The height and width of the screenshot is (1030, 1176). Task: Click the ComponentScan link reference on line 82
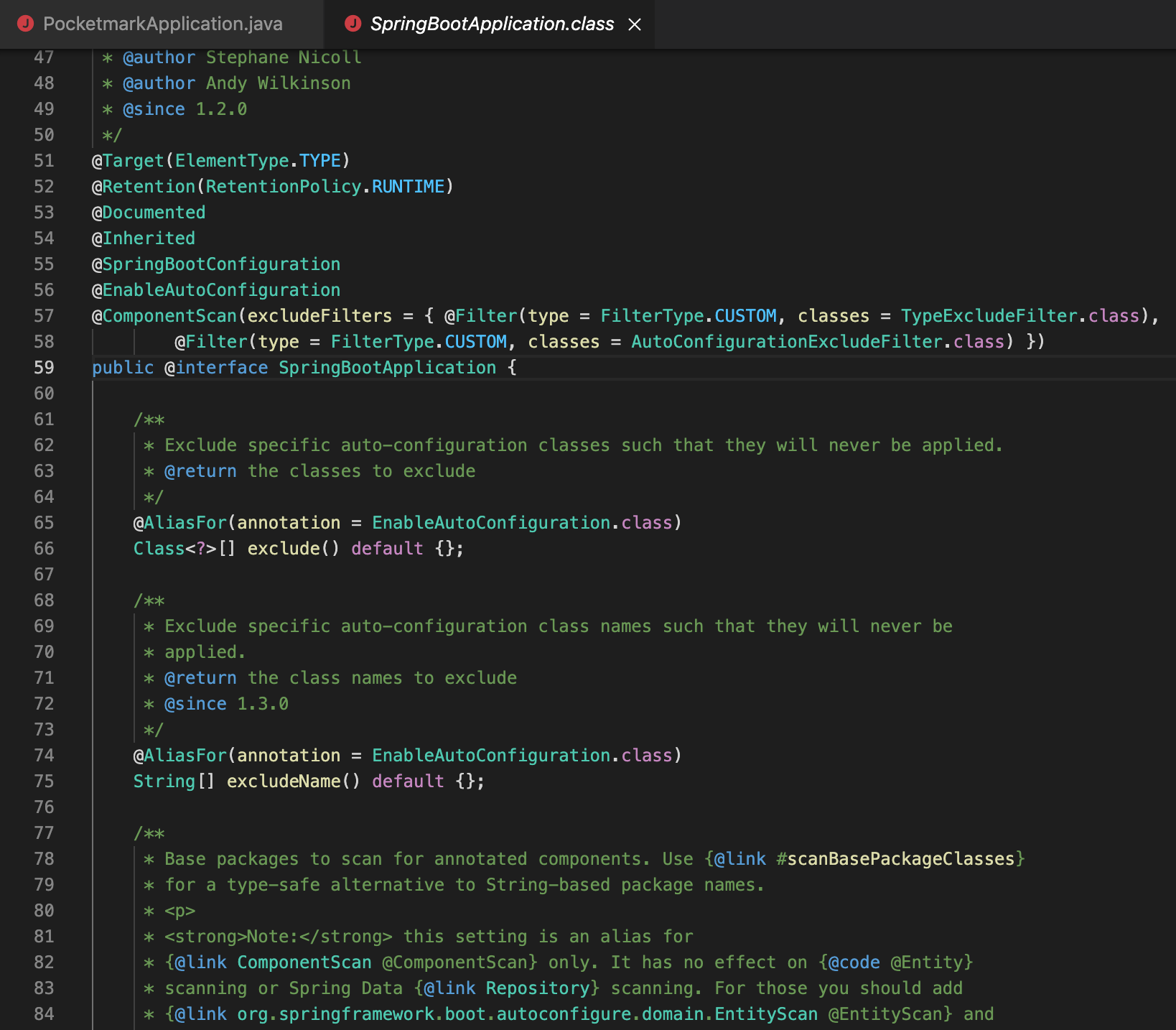(x=304, y=962)
